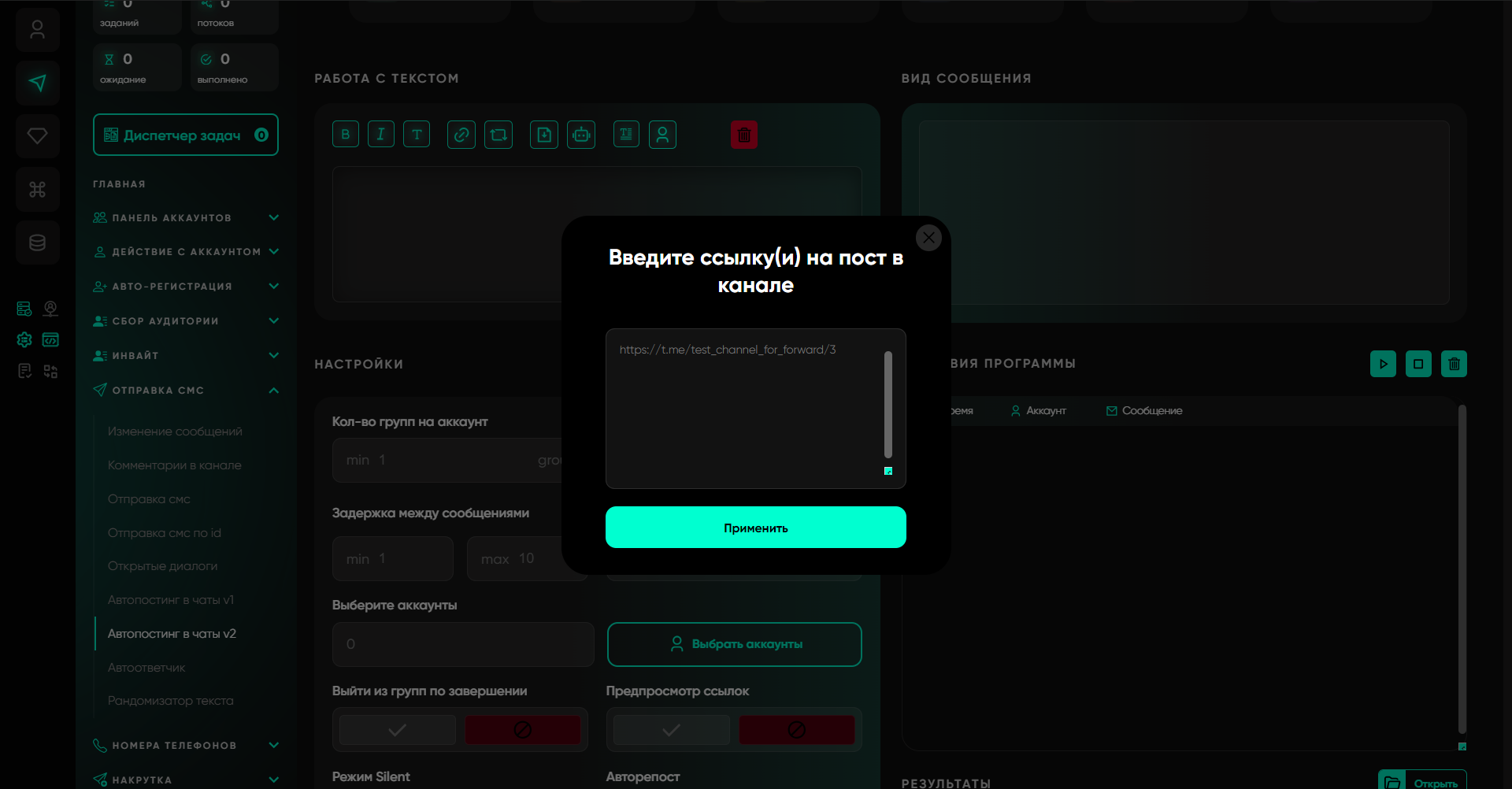The image size is (1512, 789).
Task: Click the Italic formatting icon
Action: click(x=380, y=135)
